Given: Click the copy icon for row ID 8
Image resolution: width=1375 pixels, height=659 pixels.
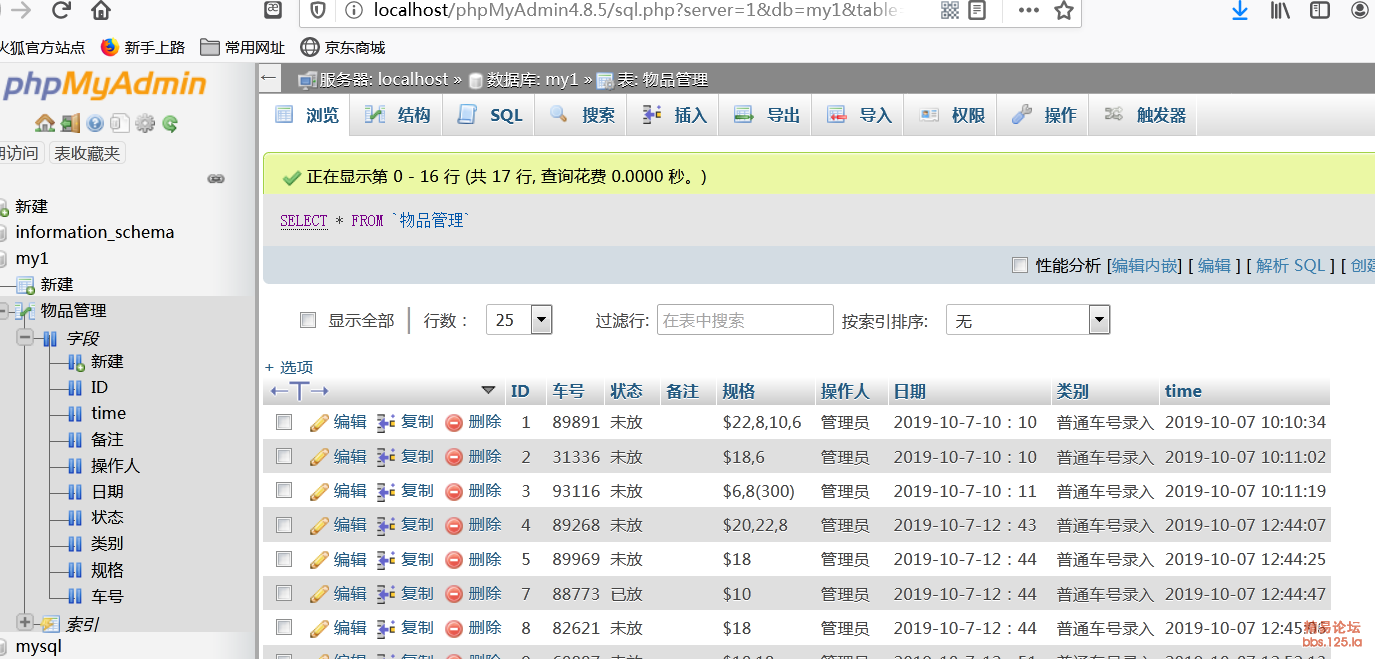Looking at the screenshot, I should tap(386, 628).
